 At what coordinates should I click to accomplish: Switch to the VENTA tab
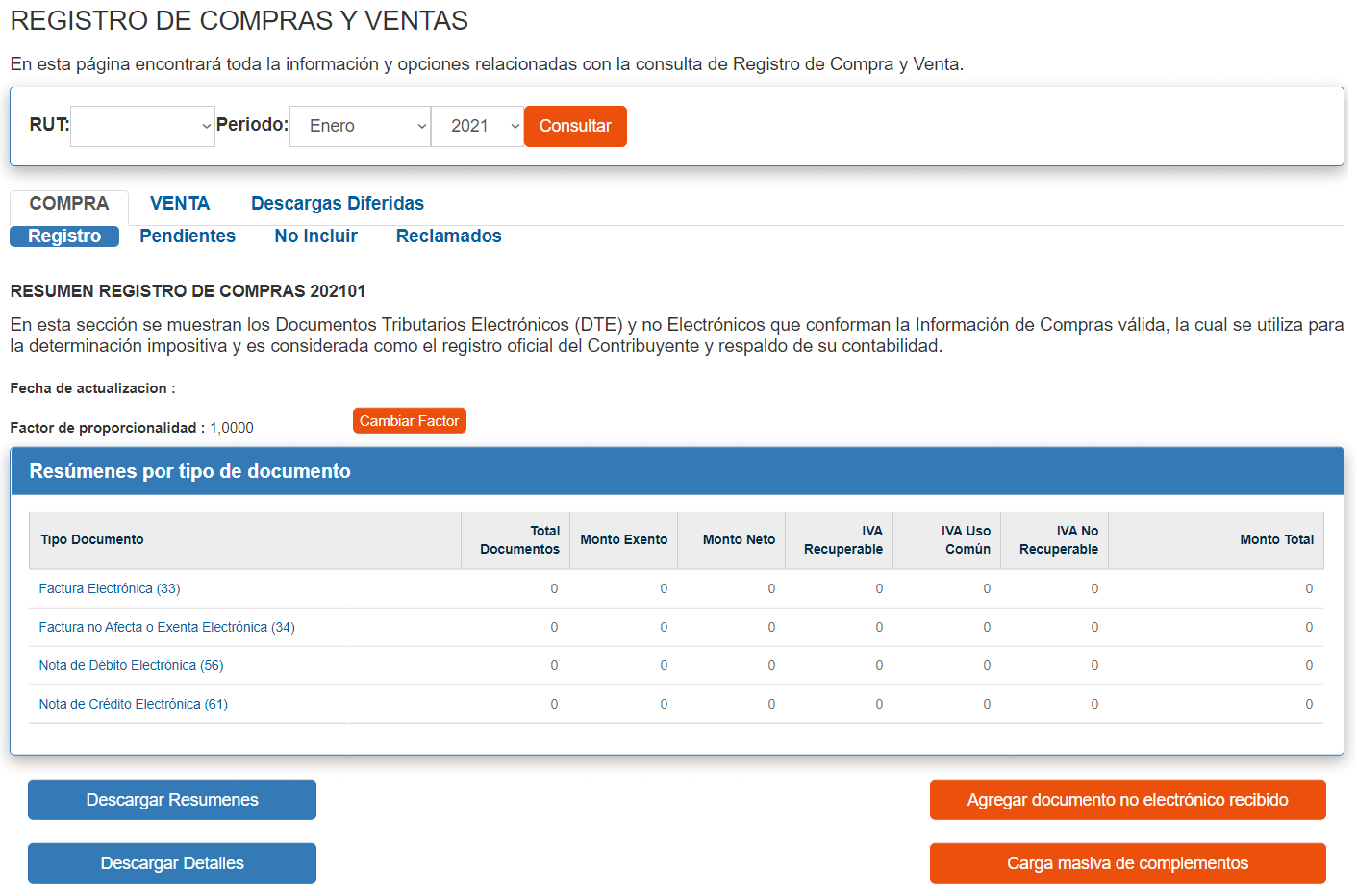coord(180,203)
